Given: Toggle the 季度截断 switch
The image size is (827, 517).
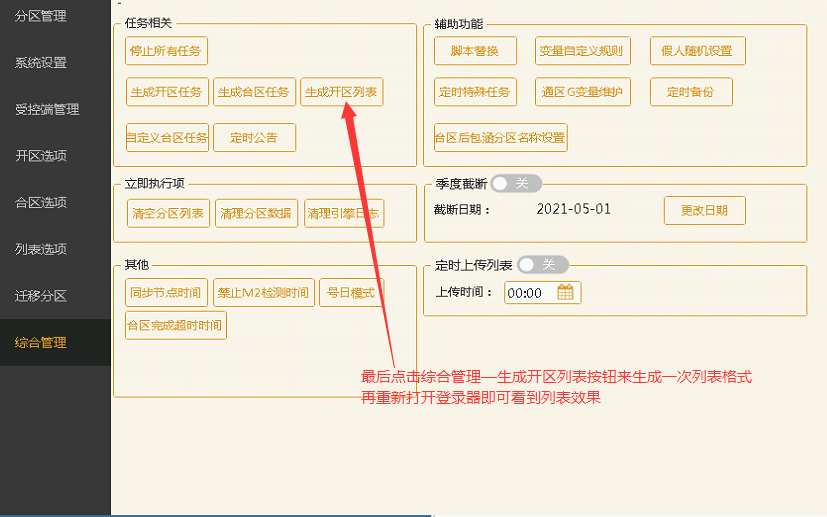Looking at the screenshot, I should click(516, 183).
